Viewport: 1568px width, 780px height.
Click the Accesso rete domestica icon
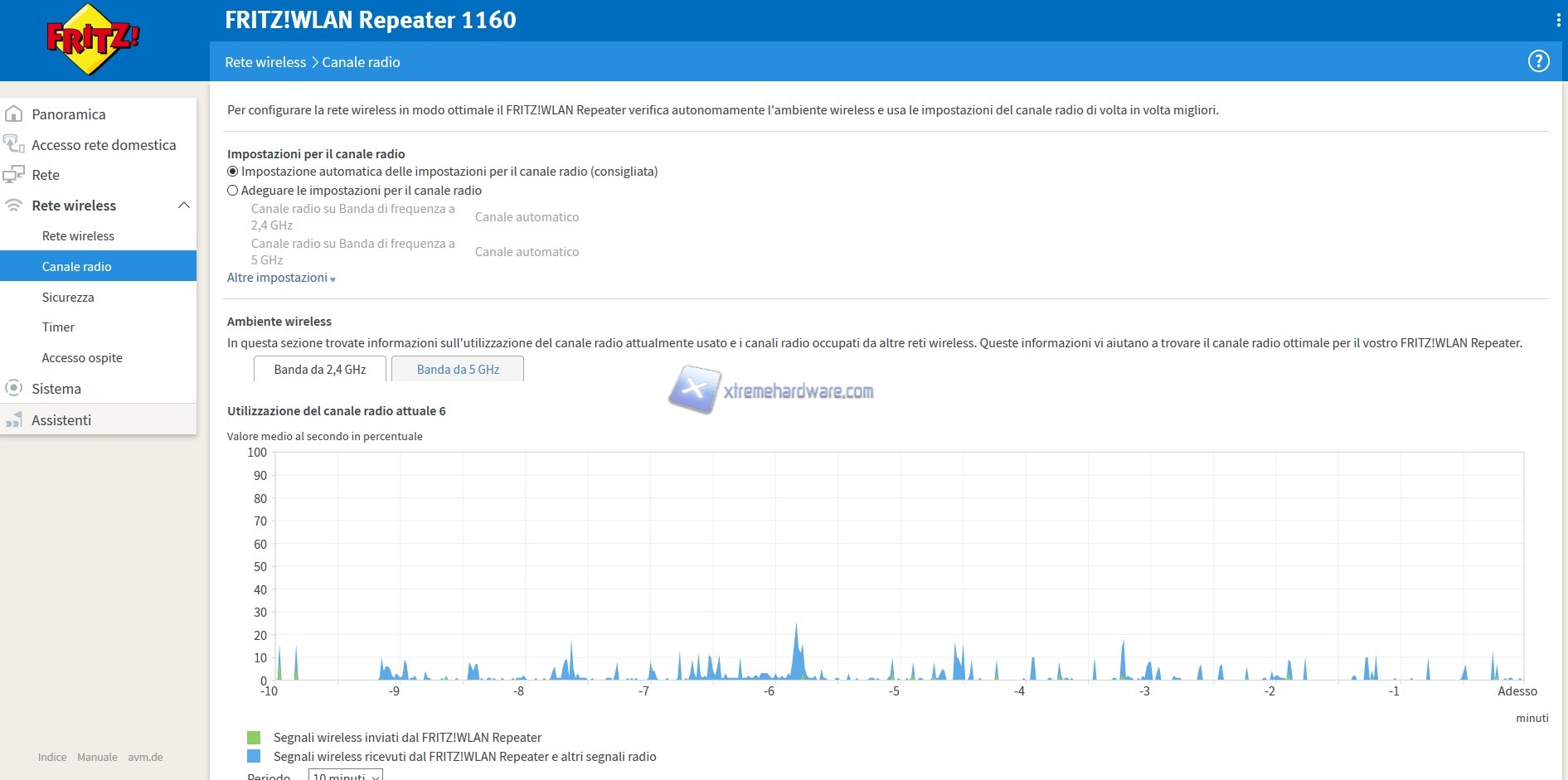coord(14,145)
